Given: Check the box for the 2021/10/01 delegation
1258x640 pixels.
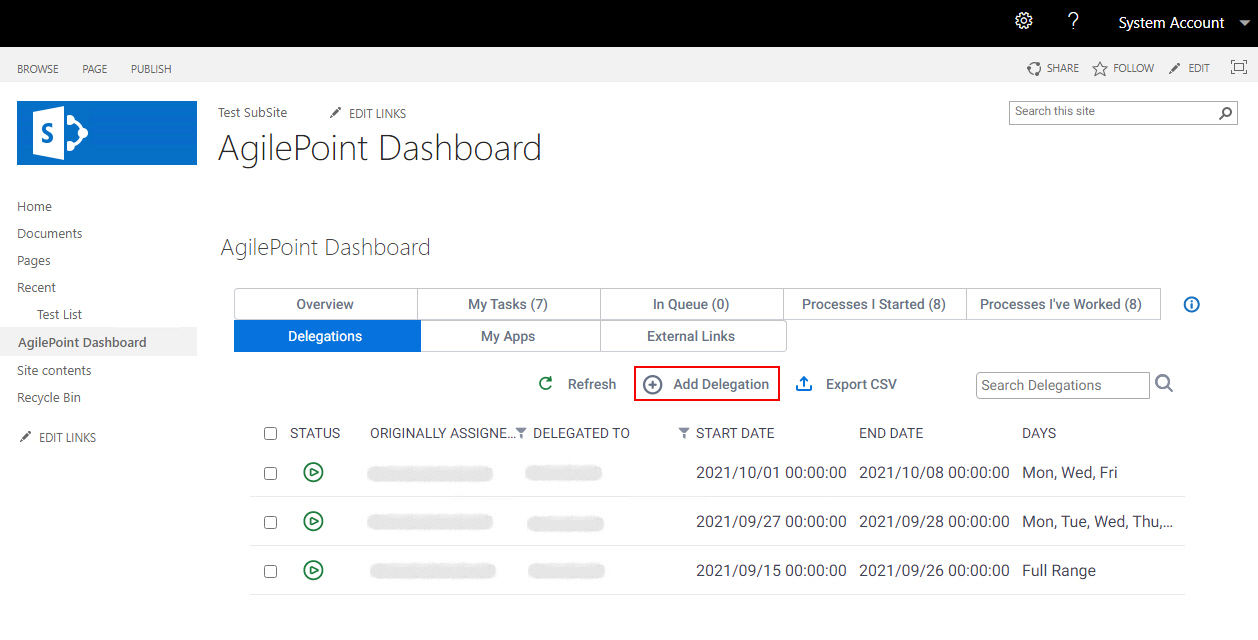Looking at the screenshot, I should [x=270, y=473].
